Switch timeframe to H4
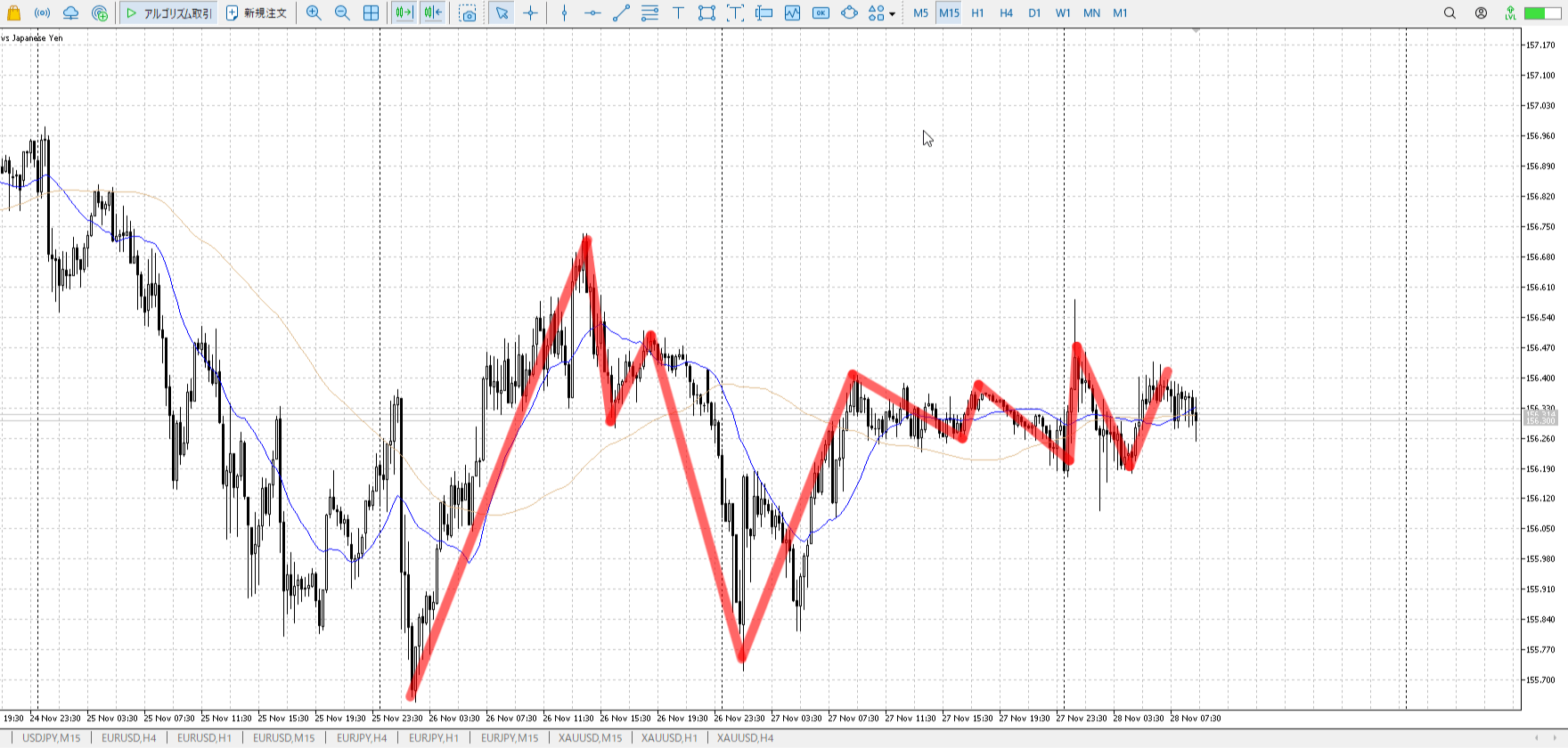 tap(1006, 13)
